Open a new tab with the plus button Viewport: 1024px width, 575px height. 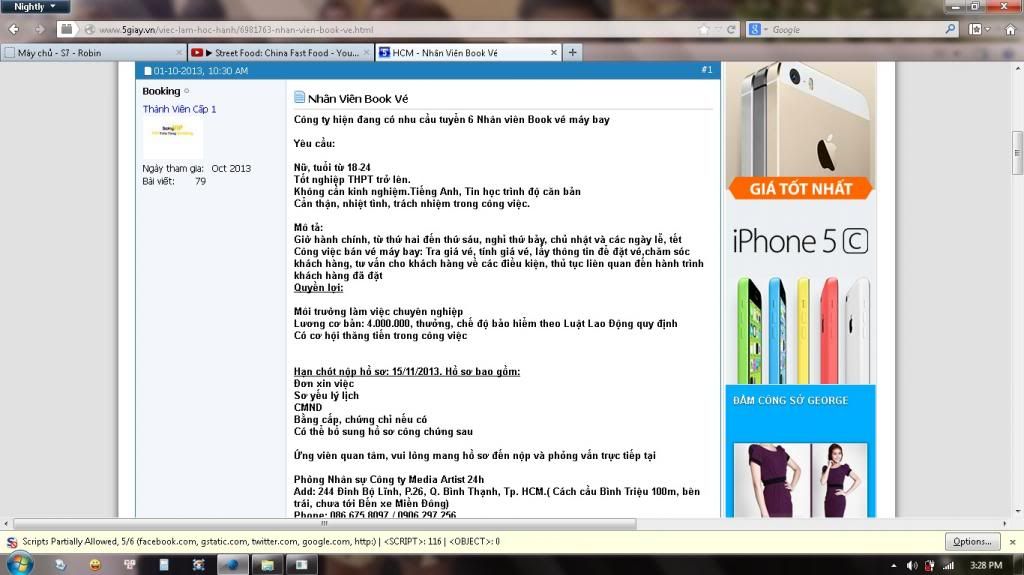click(573, 52)
